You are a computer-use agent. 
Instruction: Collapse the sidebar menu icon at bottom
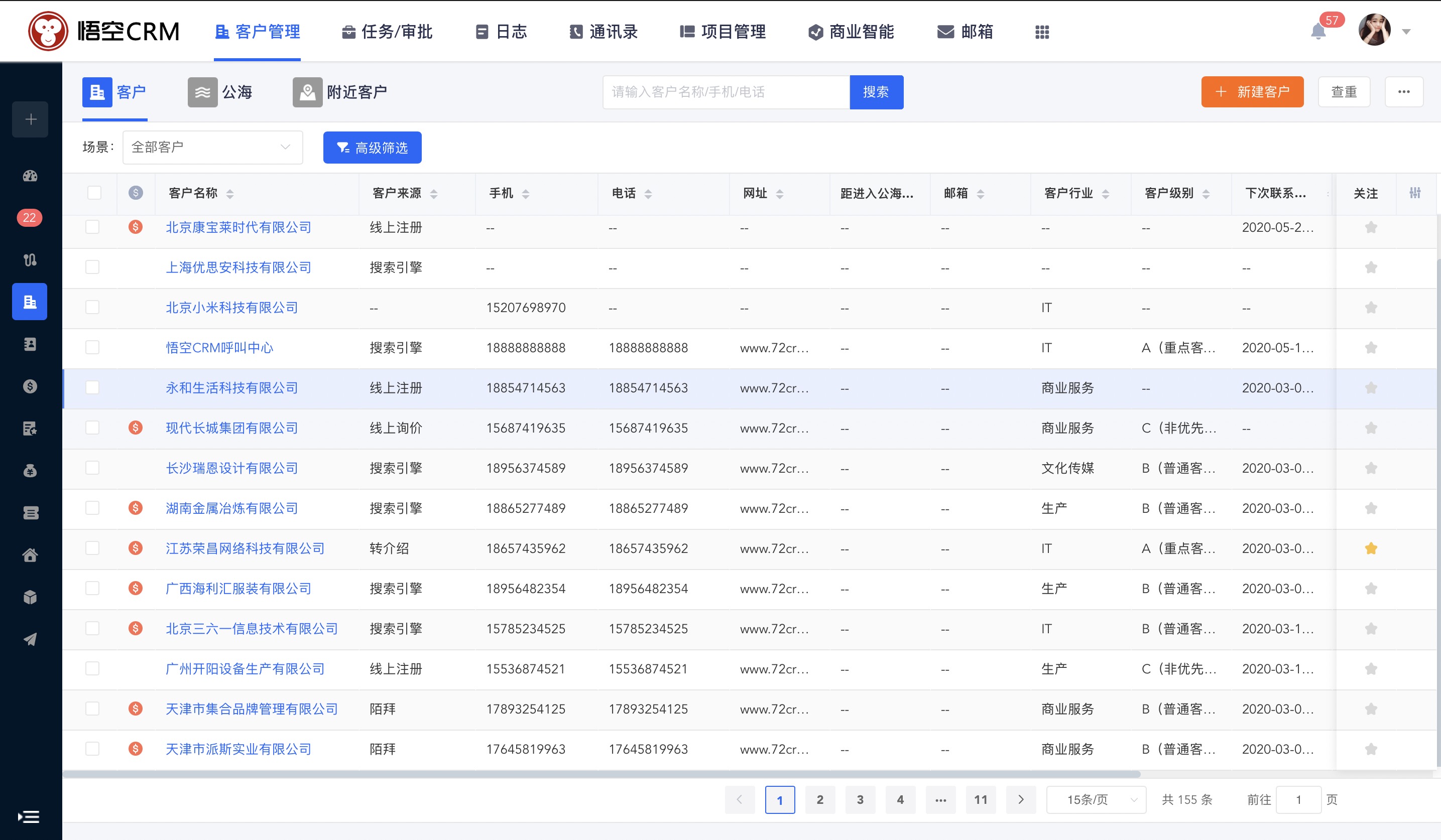click(x=29, y=816)
